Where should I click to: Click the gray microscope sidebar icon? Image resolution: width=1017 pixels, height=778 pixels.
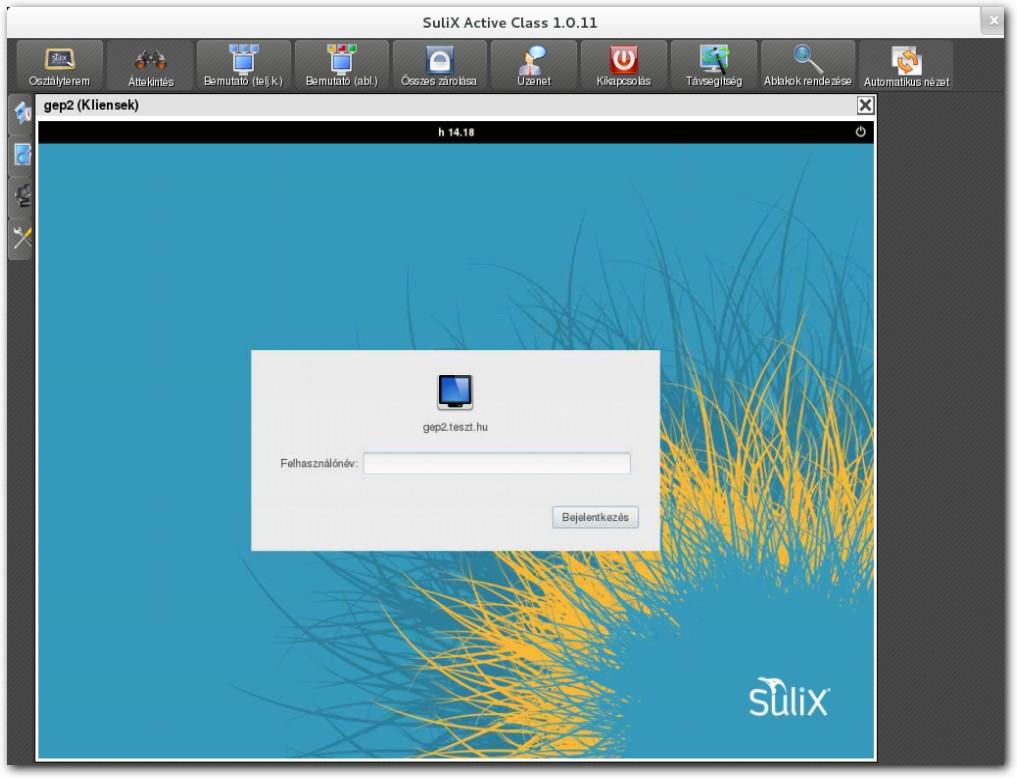click(22, 196)
